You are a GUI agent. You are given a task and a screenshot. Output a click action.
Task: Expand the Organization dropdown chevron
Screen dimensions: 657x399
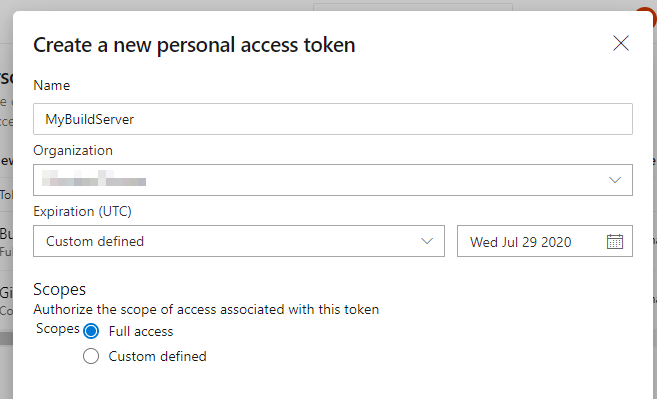pyautogui.click(x=615, y=180)
